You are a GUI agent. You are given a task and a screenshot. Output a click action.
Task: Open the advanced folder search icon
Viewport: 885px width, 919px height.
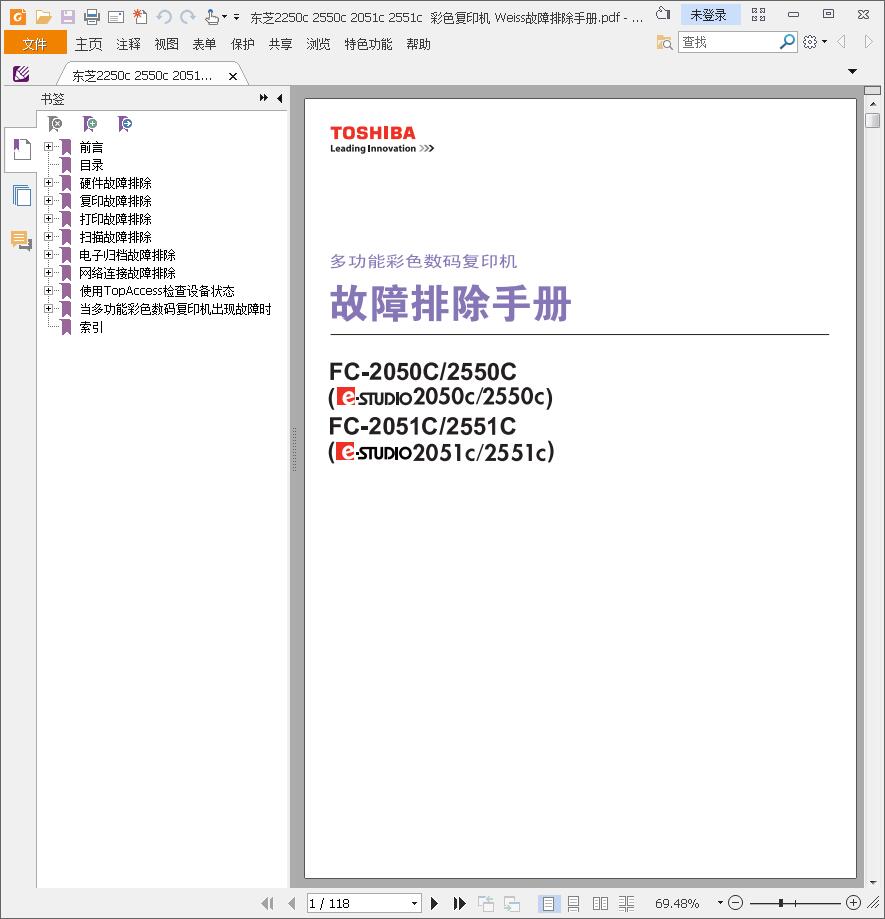pyautogui.click(x=664, y=42)
